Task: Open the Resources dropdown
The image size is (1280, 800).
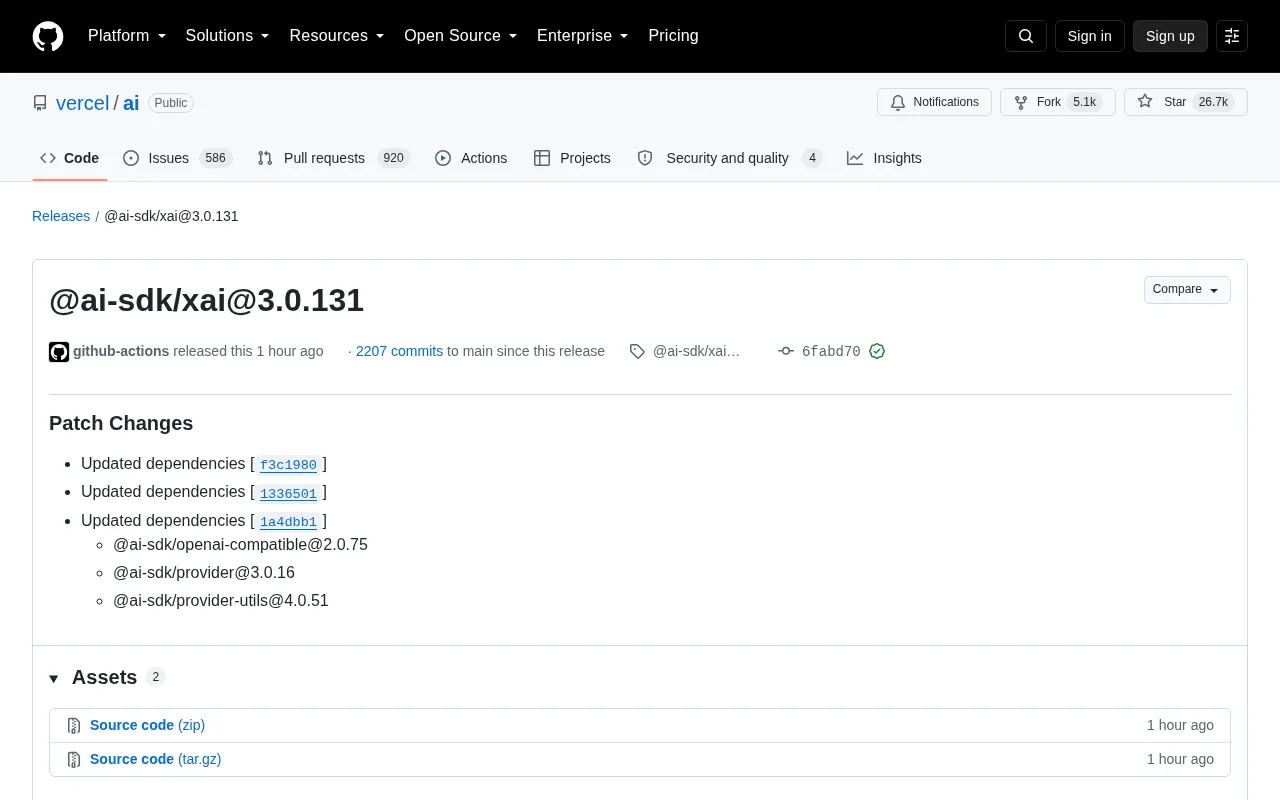Action: [337, 36]
